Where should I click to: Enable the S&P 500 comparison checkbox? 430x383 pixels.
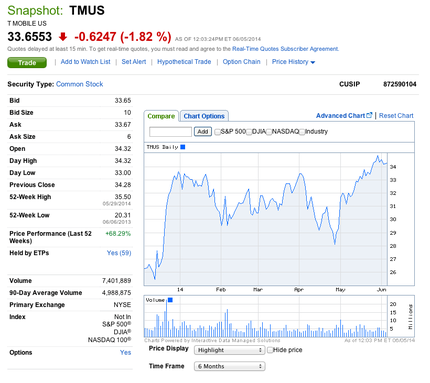(218, 132)
